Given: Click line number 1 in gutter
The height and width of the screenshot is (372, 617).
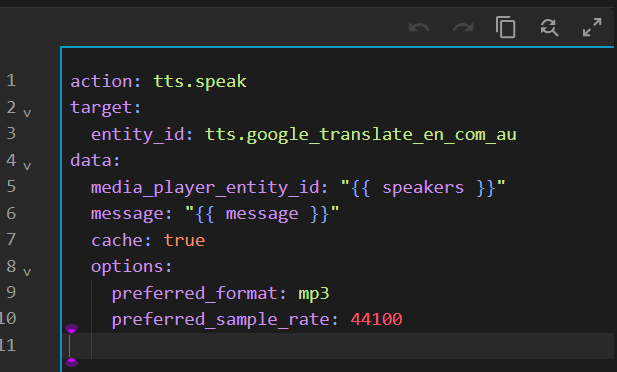Looking at the screenshot, I should (11, 81).
